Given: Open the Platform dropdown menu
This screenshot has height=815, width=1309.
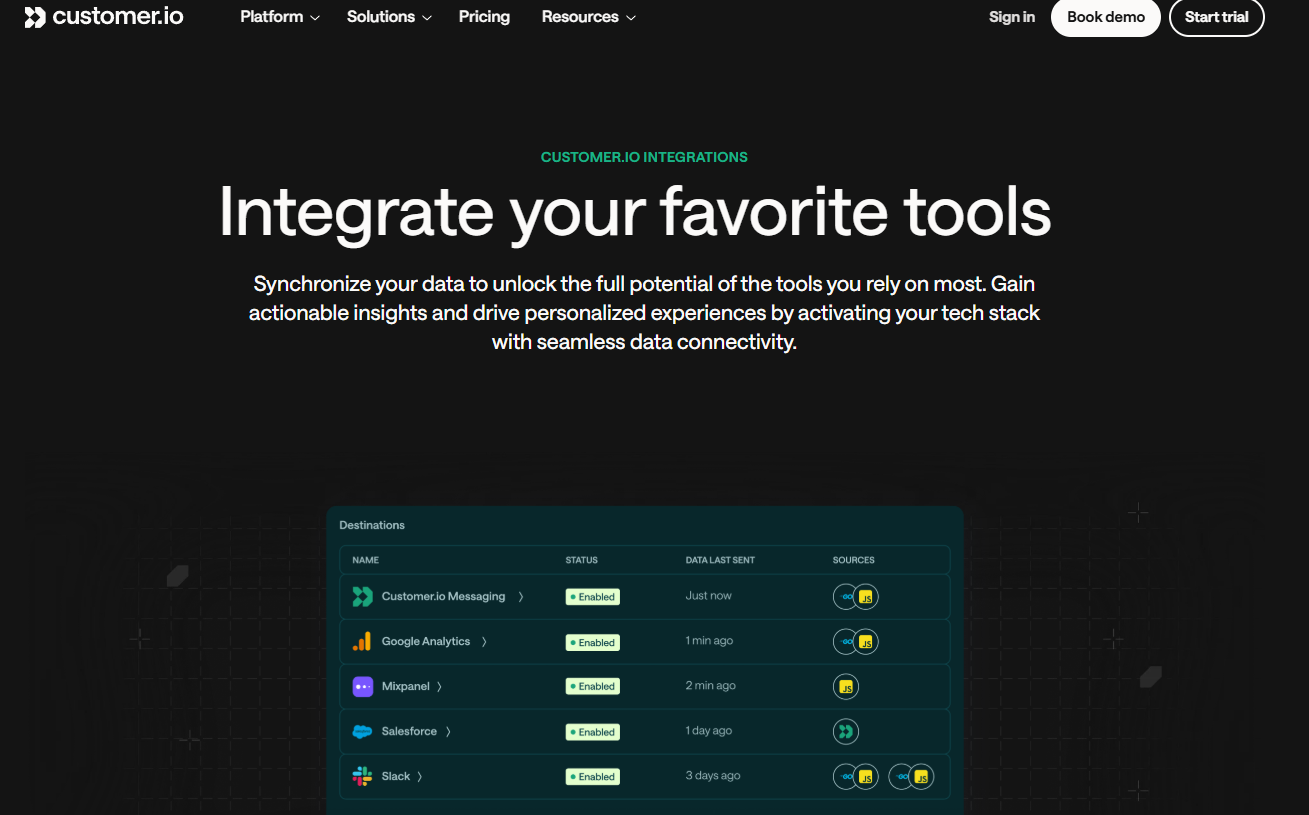Looking at the screenshot, I should [280, 17].
